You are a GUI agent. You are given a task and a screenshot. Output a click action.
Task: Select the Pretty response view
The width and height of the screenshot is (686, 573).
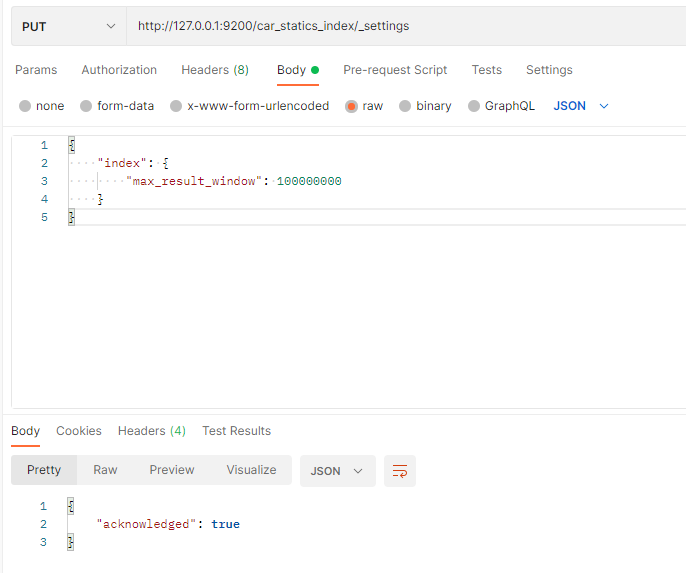(44, 470)
